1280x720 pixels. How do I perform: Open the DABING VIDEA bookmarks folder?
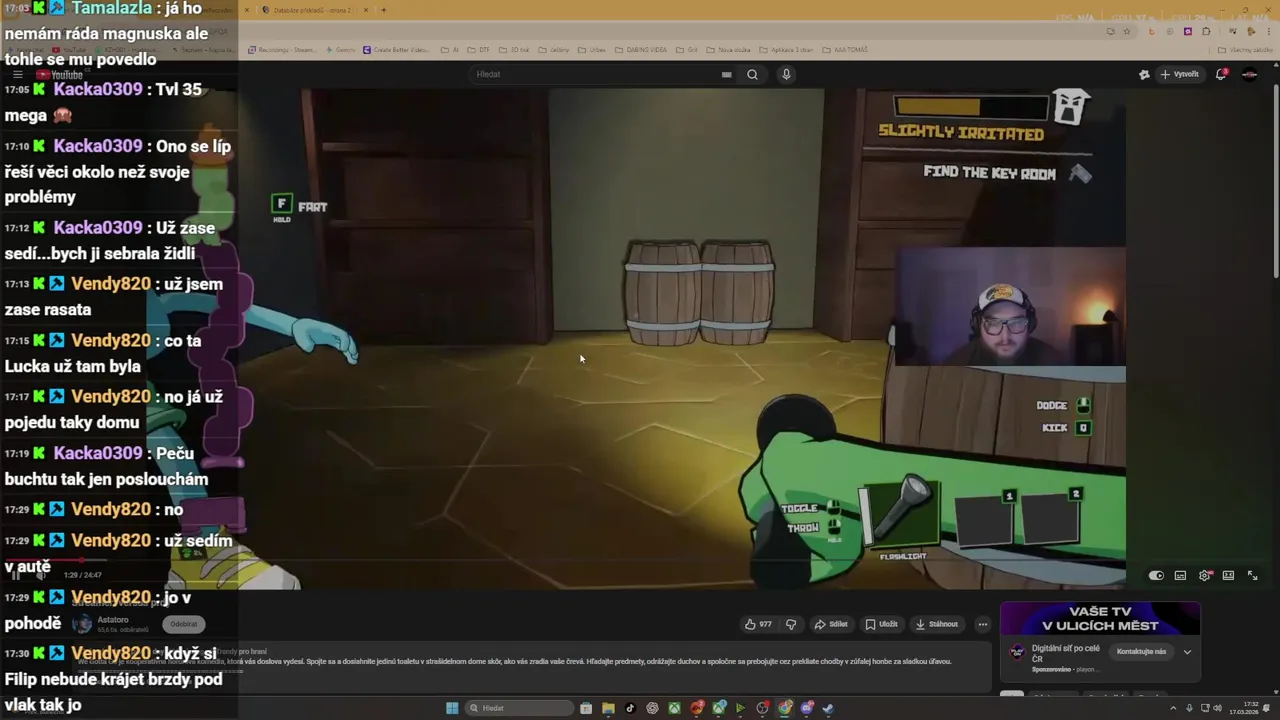[639, 50]
